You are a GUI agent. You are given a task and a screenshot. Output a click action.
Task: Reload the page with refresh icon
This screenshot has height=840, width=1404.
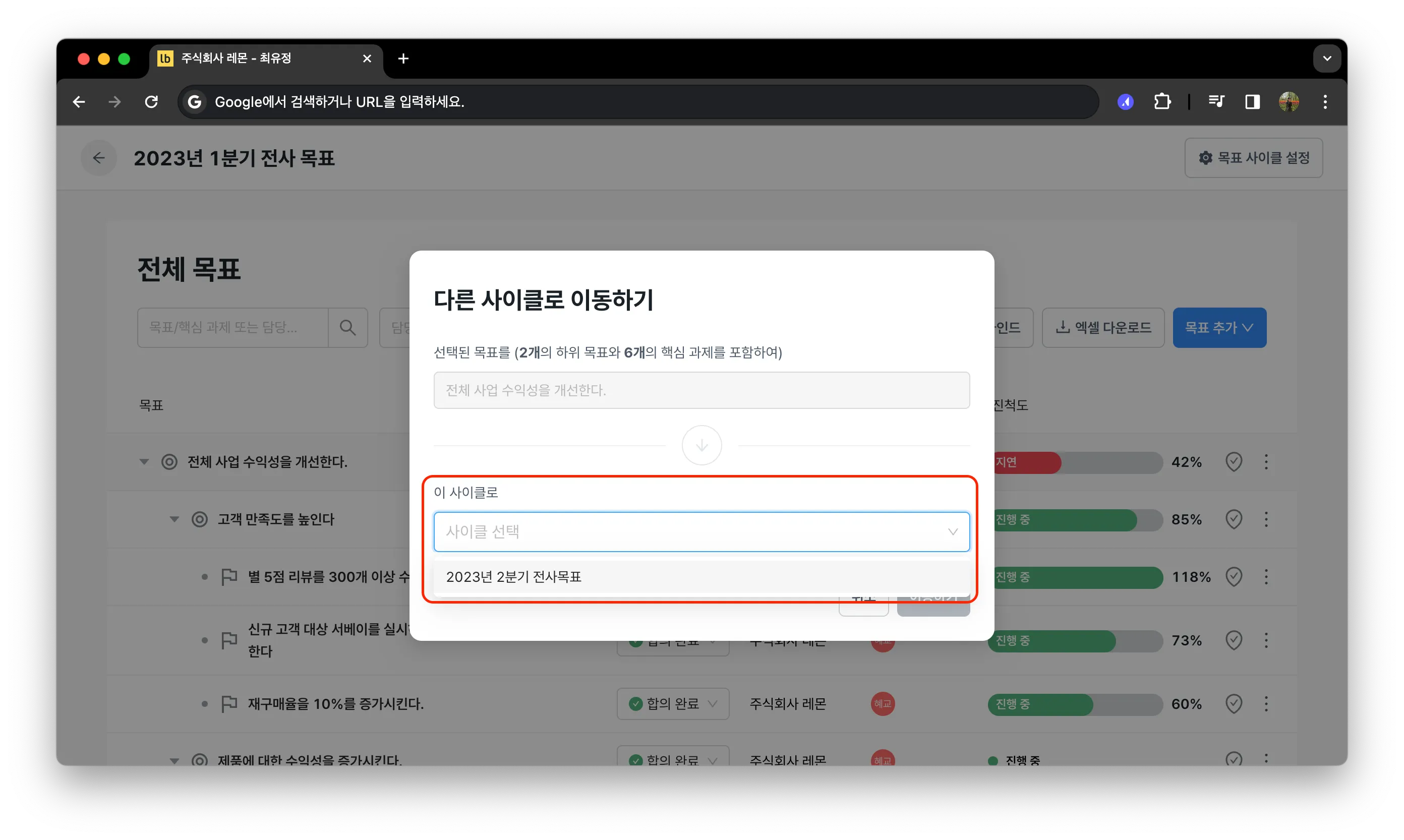click(151, 102)
